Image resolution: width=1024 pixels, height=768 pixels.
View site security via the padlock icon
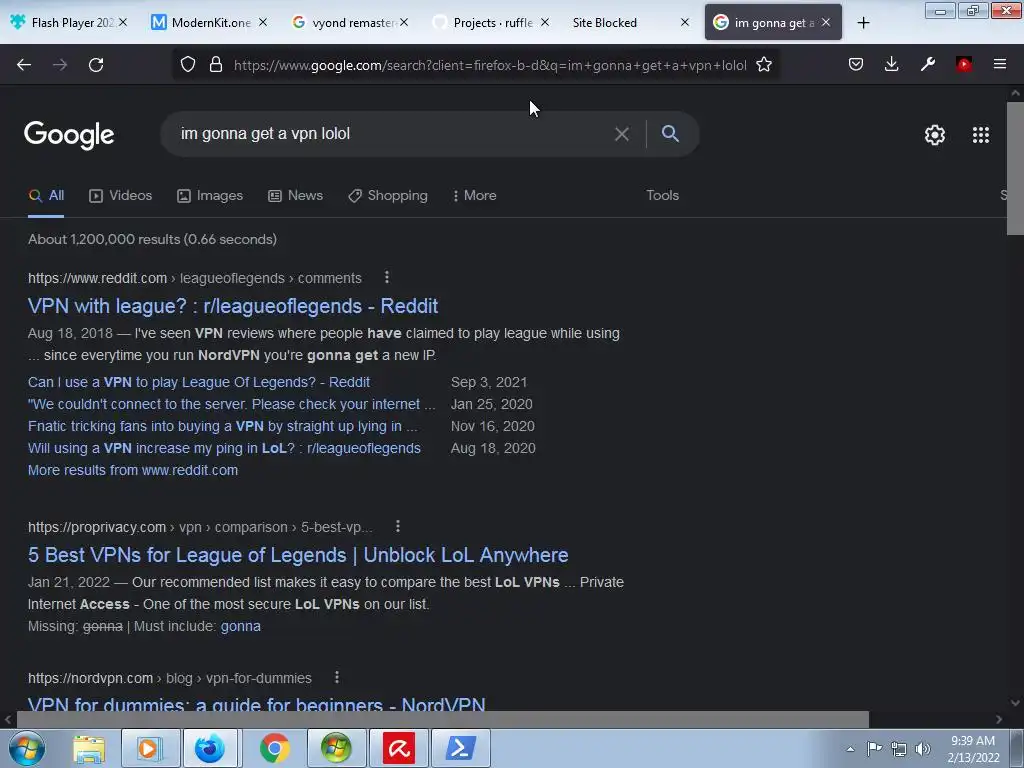click(216, 65)
